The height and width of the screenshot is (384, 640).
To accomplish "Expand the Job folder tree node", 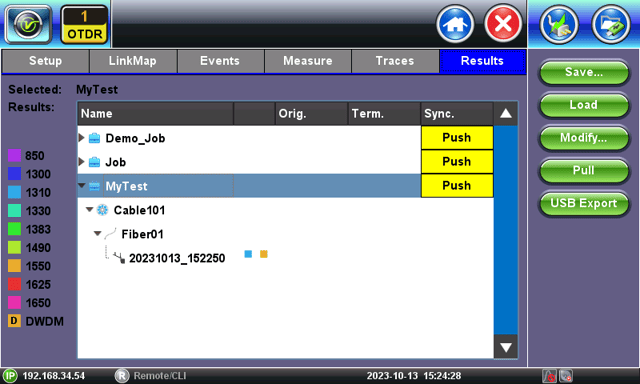I will [x=81, y=162].
